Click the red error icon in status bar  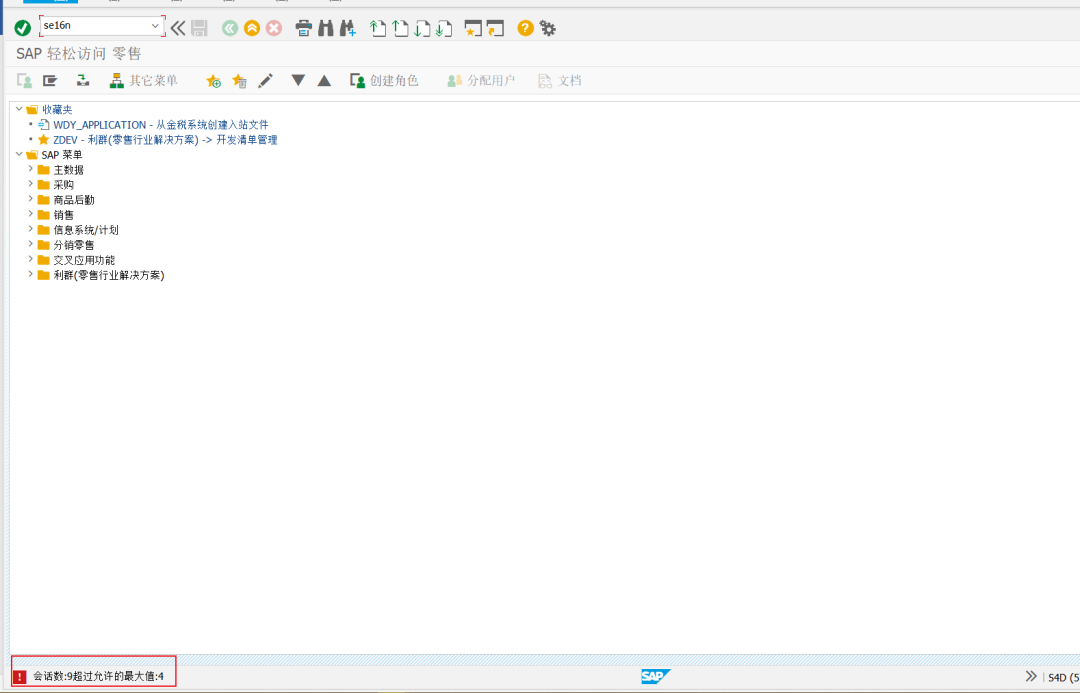[20, 676]
